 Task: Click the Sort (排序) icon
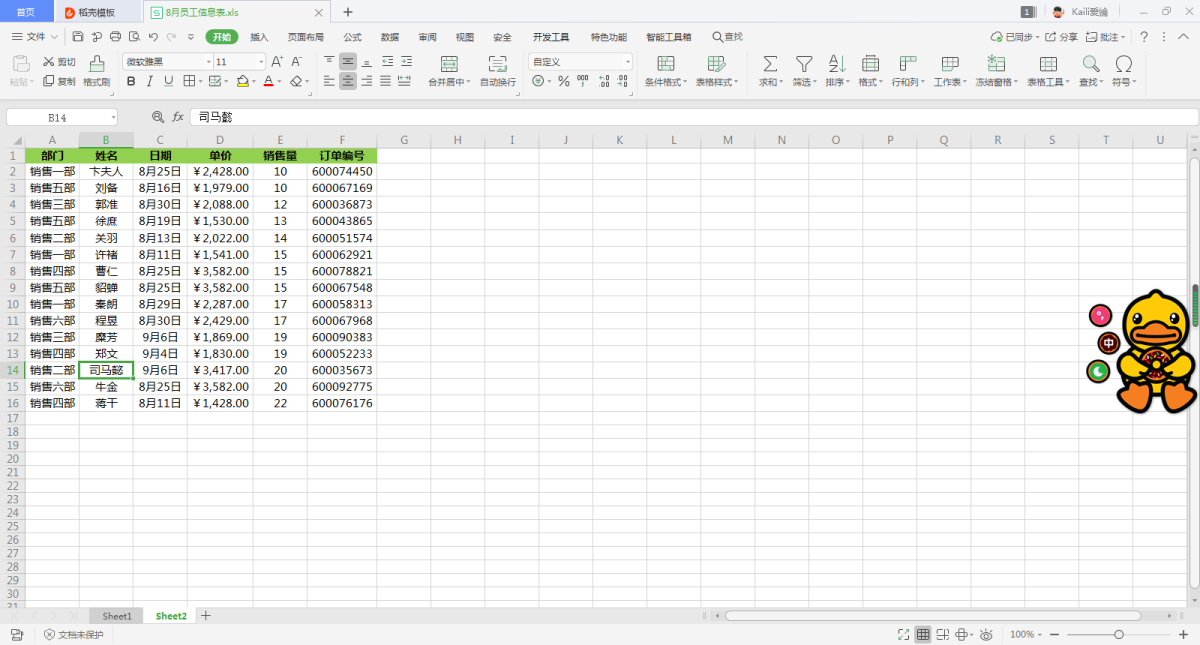point(836,64)
